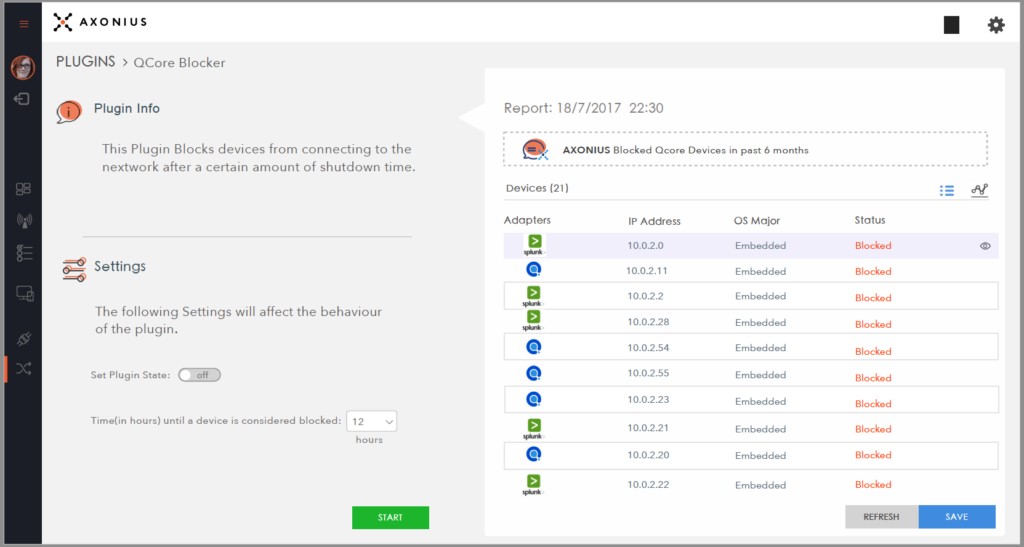Click the logout icon below the avatar

[x=22, y=99]
